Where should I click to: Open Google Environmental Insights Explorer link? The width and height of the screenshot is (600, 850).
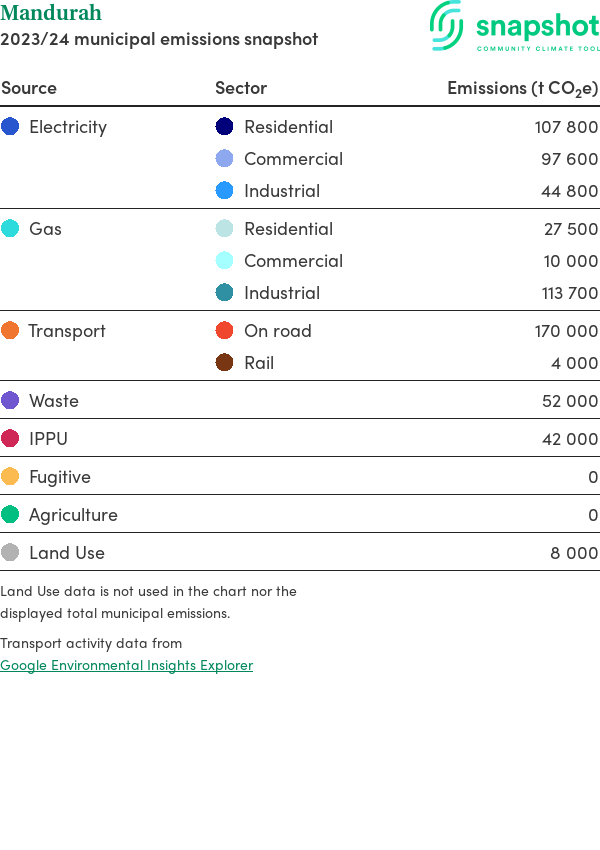click(126, 665)
